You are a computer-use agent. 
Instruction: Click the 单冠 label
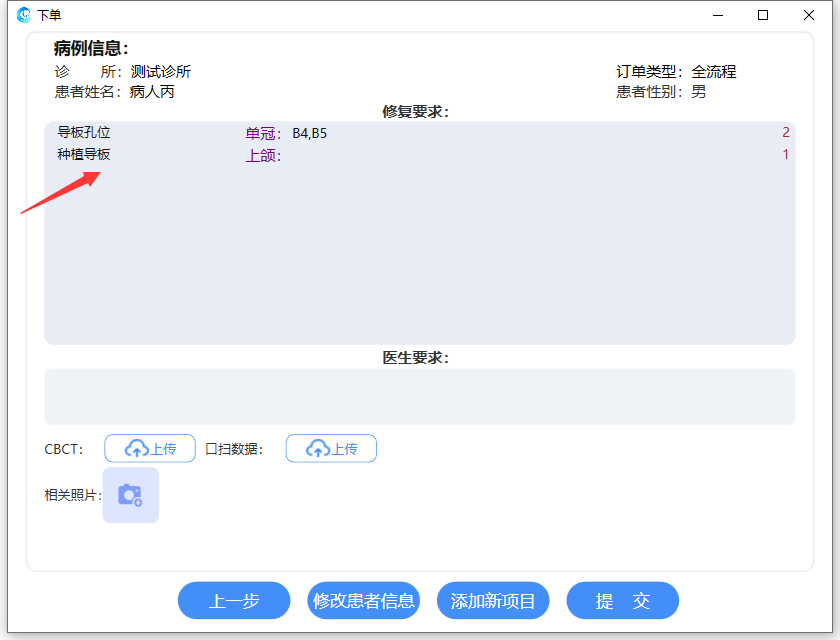263,134
